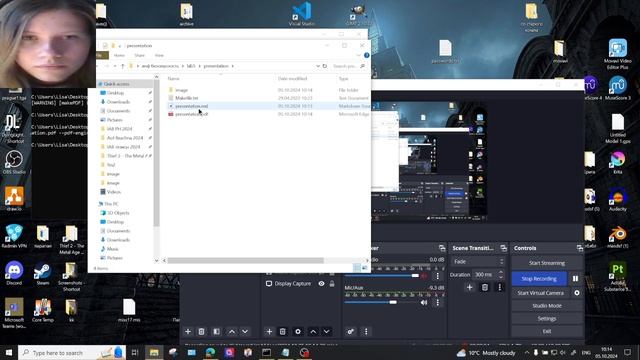Open Audacity desktop shortcut
The height and width of the screenshot is (360, 640).
[618, 200]
